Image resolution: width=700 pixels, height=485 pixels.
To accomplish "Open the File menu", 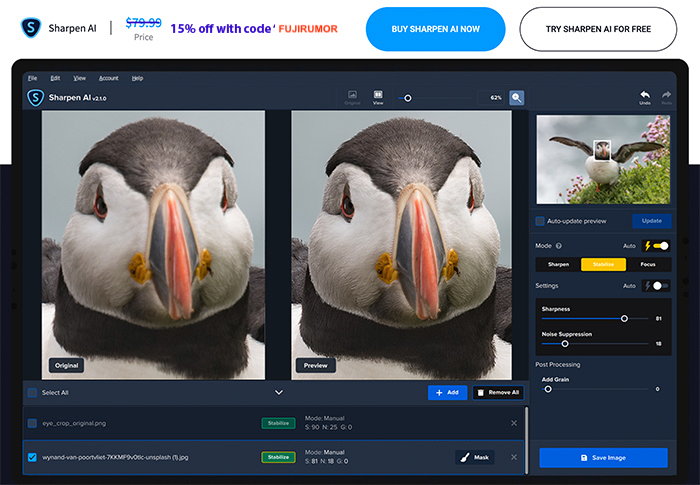I will click(x=33, y=78).
